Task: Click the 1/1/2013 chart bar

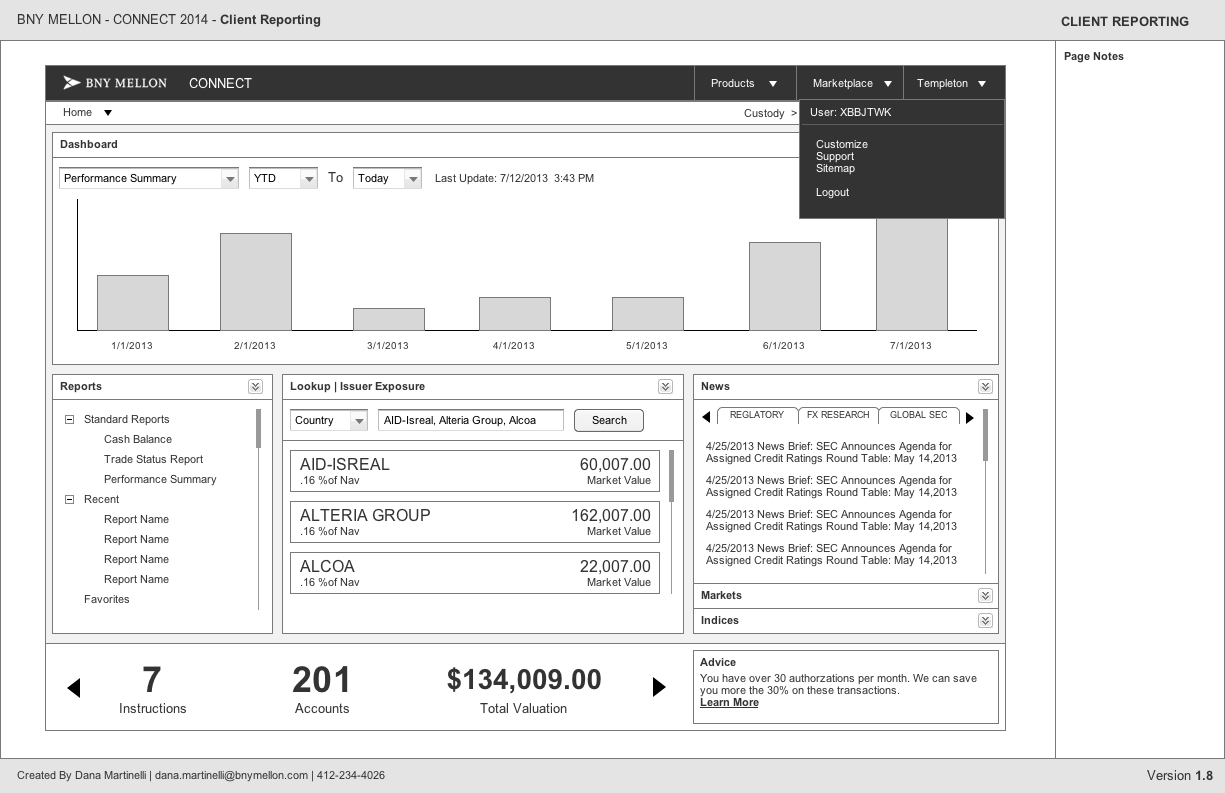Action: [x=133, y=303]
